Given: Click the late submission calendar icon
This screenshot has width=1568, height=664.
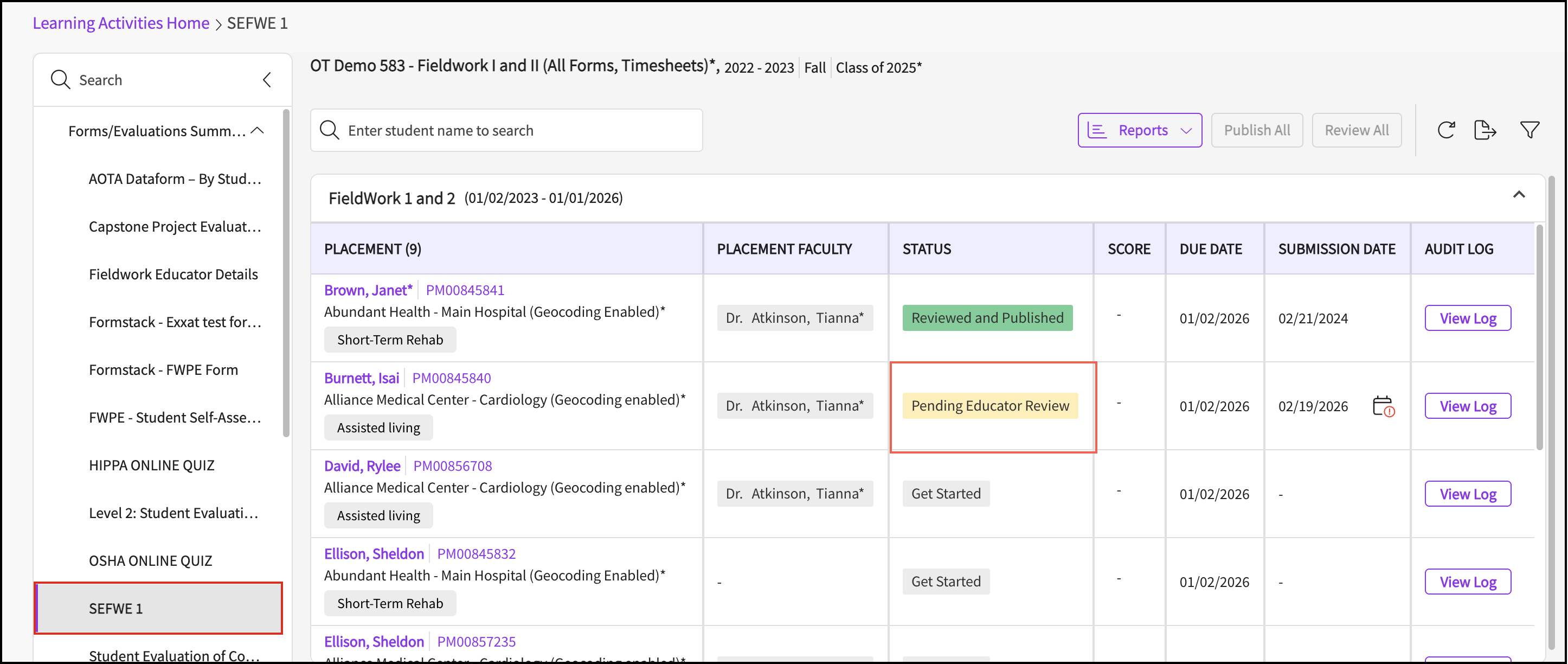Looking at the screenshot, I should [1383, 406].
